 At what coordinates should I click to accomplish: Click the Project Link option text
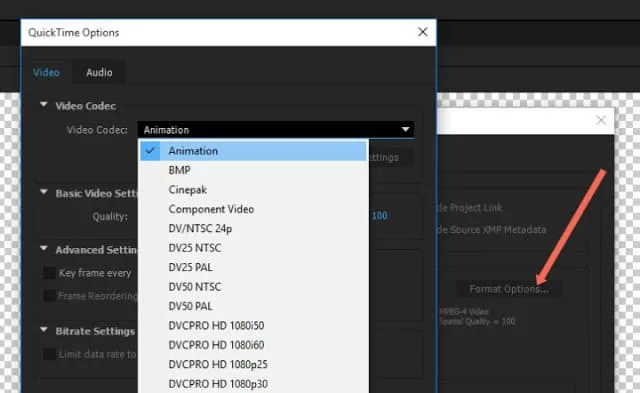pyautogui.click(x=470, y=208)
